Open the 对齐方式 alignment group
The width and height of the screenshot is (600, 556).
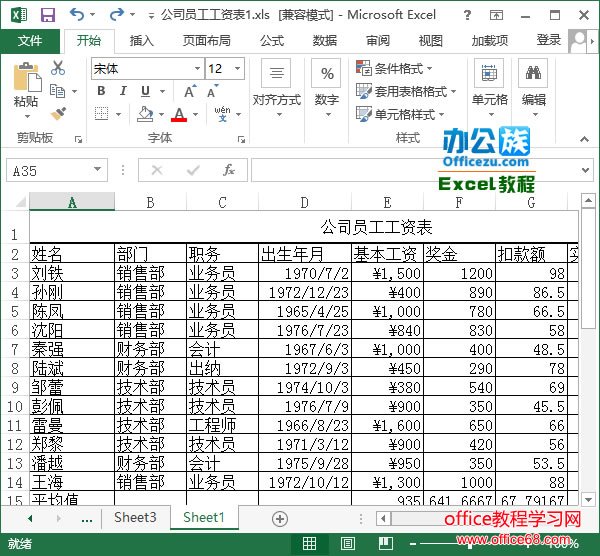click(x=277, y=88)
